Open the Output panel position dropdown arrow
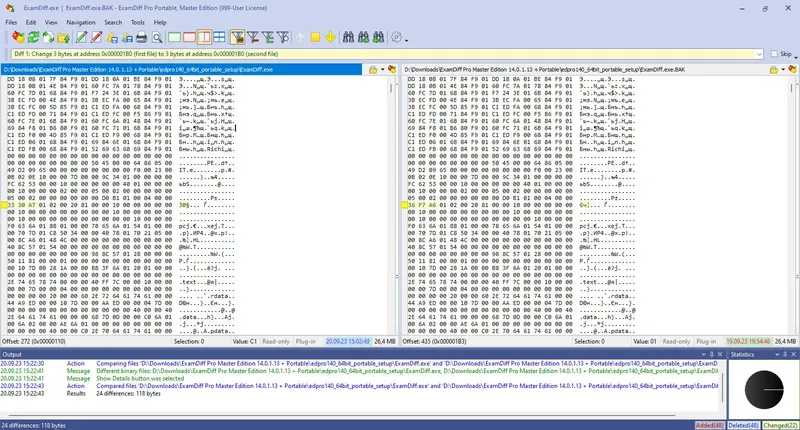The image size is (800, 430). coord(704,354)
